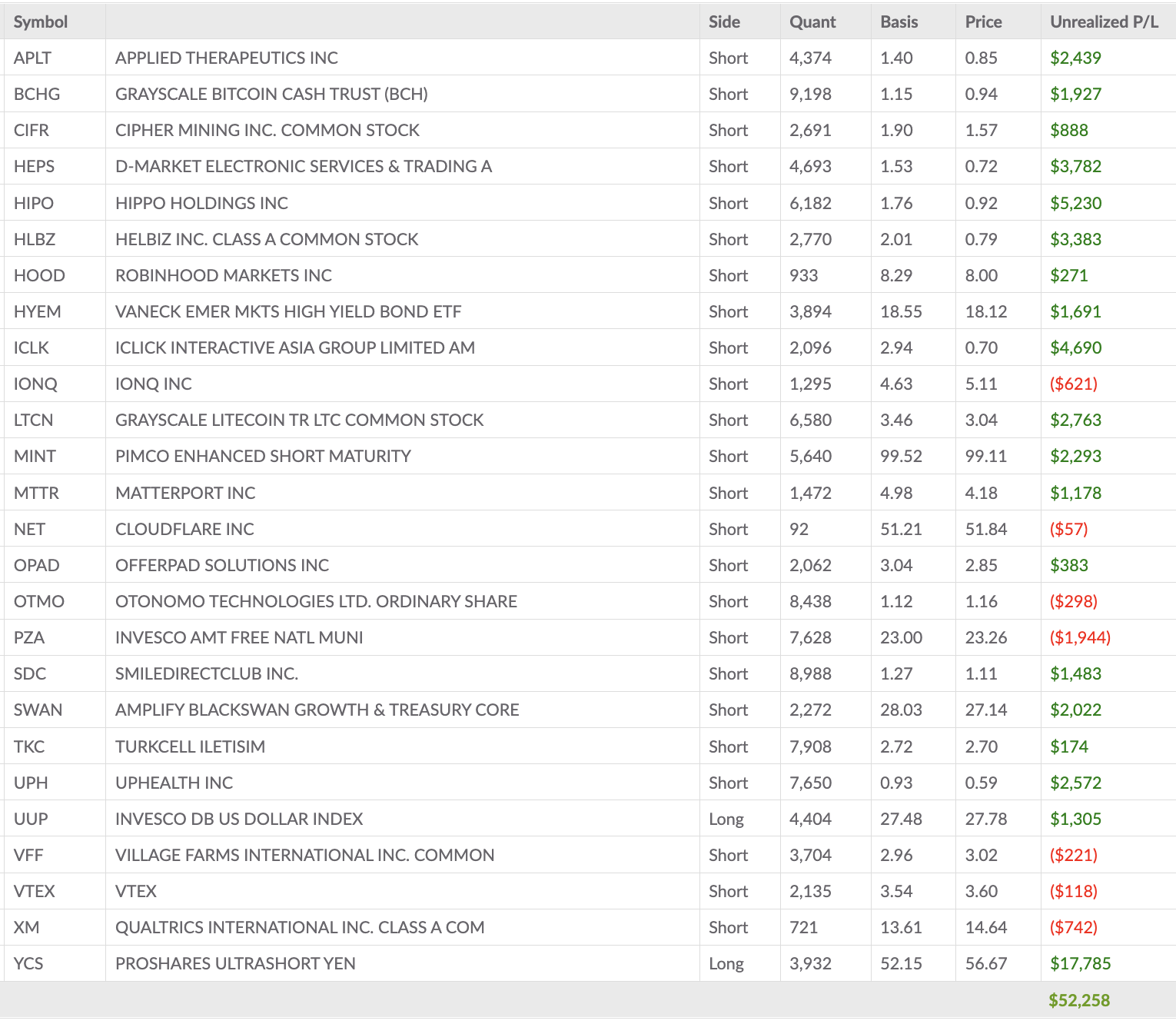Sort by the Side column header

coord(724,22)
